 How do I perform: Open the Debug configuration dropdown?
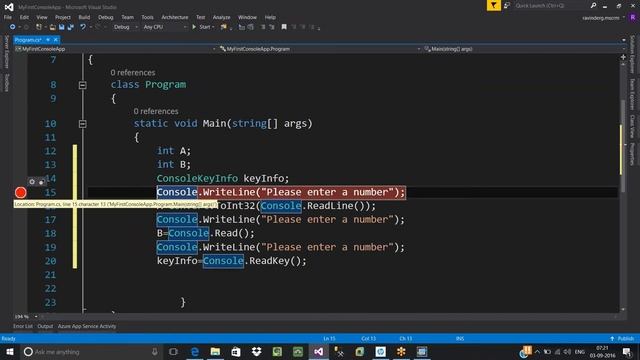click(x=125, y=27)
